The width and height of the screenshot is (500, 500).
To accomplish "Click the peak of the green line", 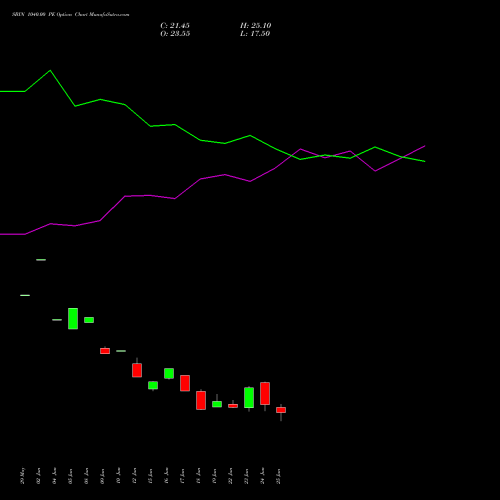I will coord(50,70).
